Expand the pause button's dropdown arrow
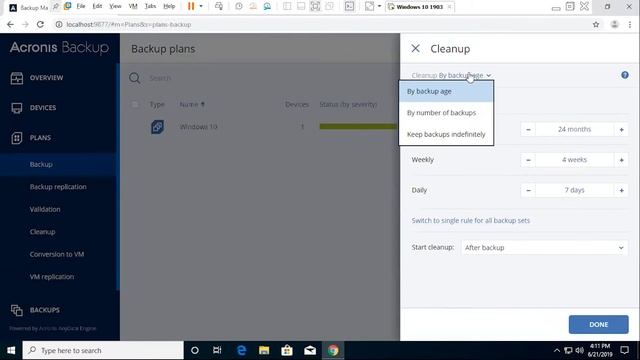640x360 pixels. point(201,7)
